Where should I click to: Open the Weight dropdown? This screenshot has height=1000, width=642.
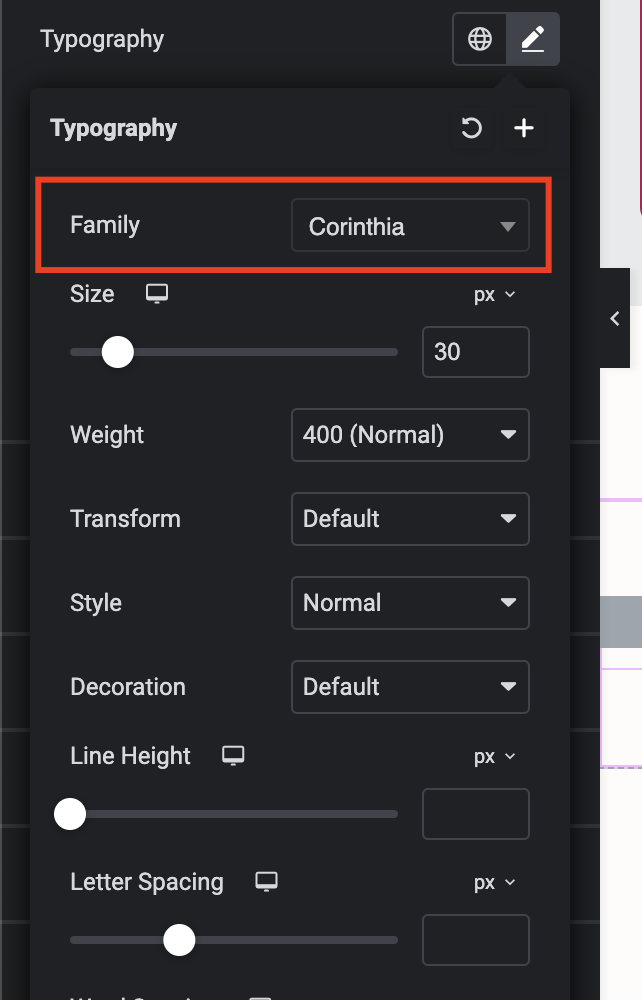coord(410,435)
